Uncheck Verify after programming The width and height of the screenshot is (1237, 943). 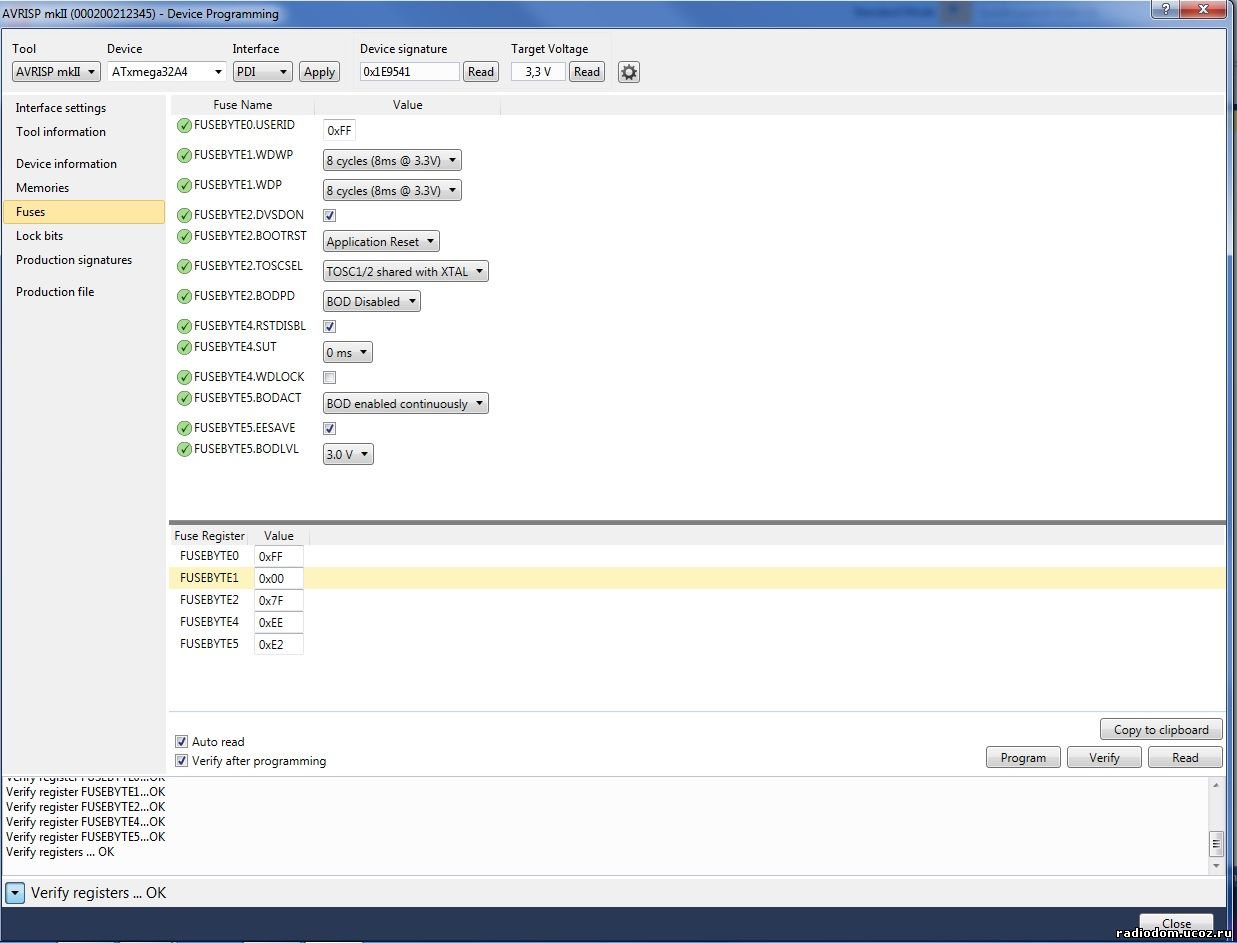[182, 761]
